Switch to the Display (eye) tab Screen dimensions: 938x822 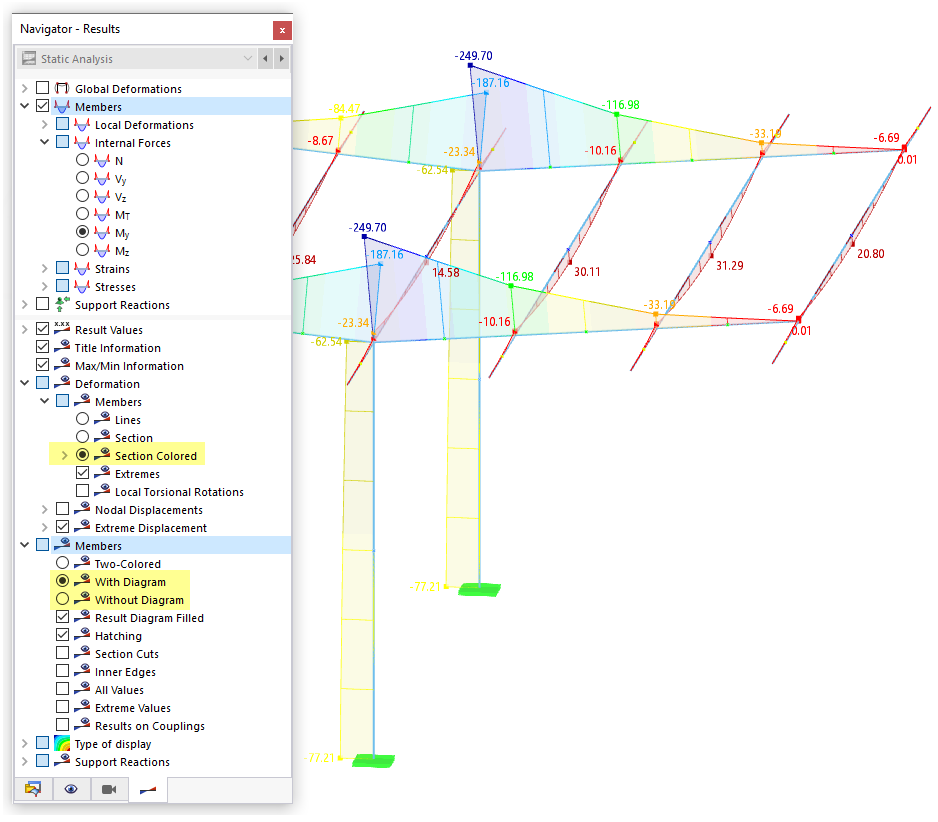[71, 788]
